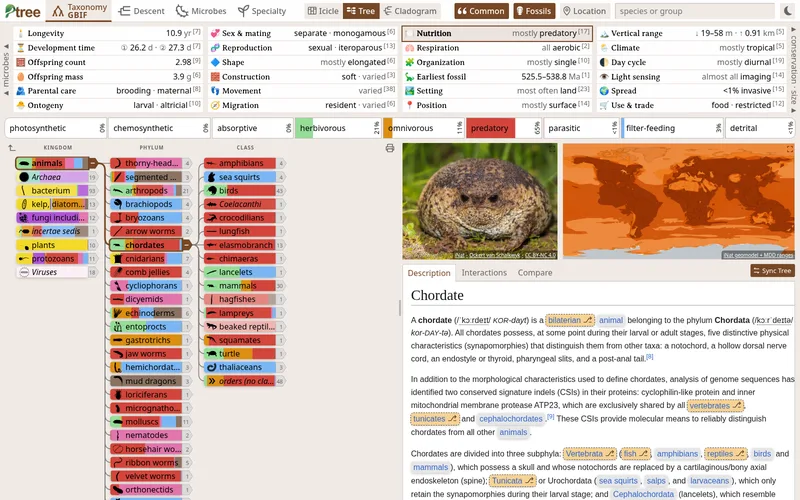Image resolution: width=800 pixels, height=500 pixels.
Task: Open the salps link
Action: click(656, 481)
